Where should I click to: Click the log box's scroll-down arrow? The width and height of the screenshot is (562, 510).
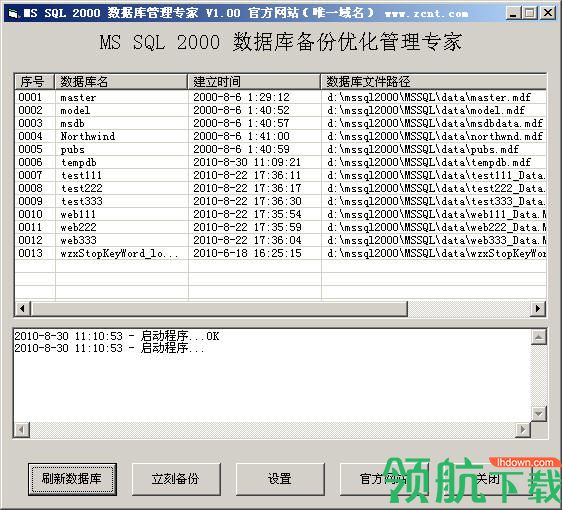click(539, 414)
